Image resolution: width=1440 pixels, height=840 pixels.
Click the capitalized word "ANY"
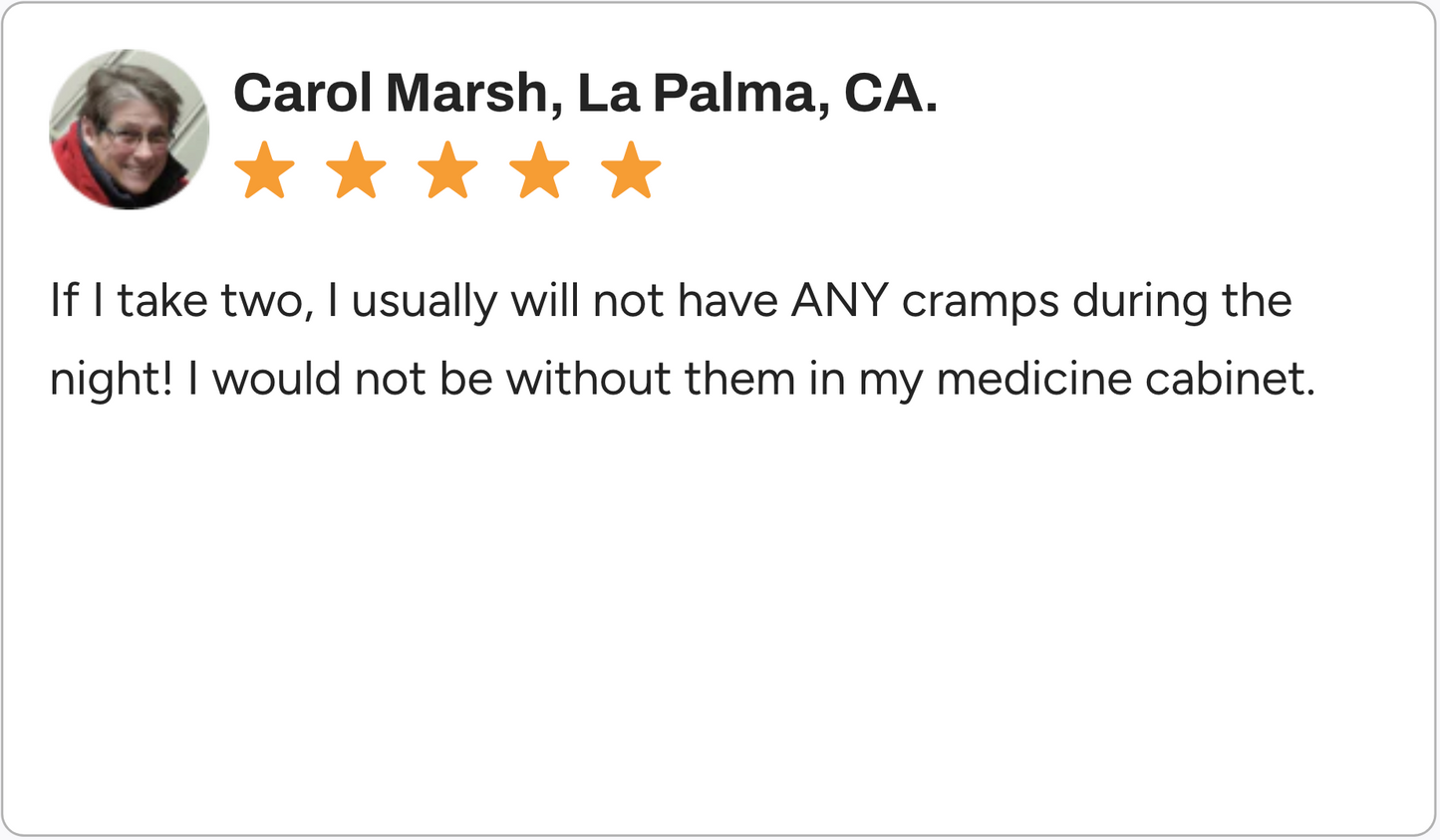coord(839,301)
